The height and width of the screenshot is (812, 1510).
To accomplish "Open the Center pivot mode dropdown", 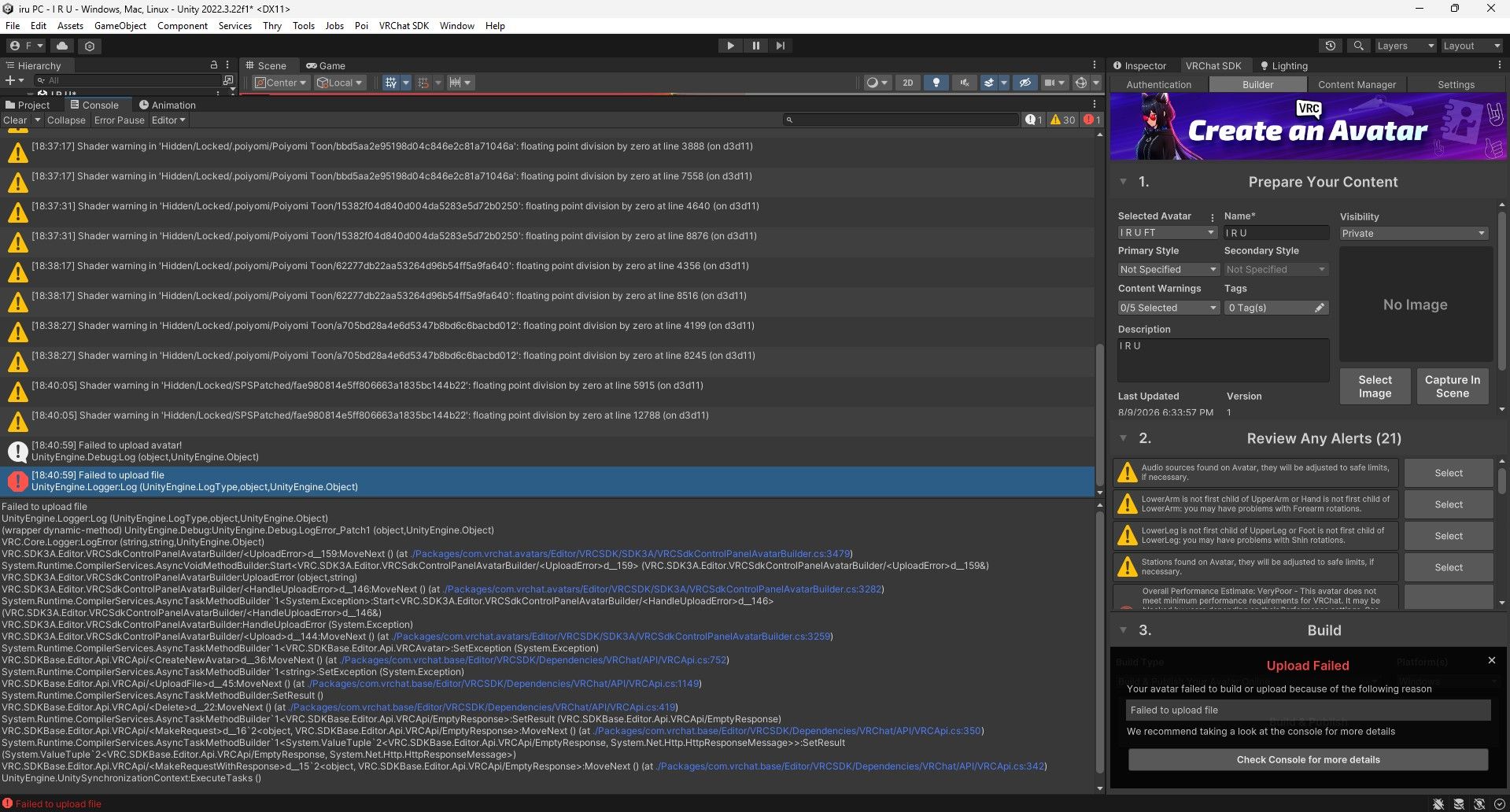I will pyautogui.click(x=281, y=83).
